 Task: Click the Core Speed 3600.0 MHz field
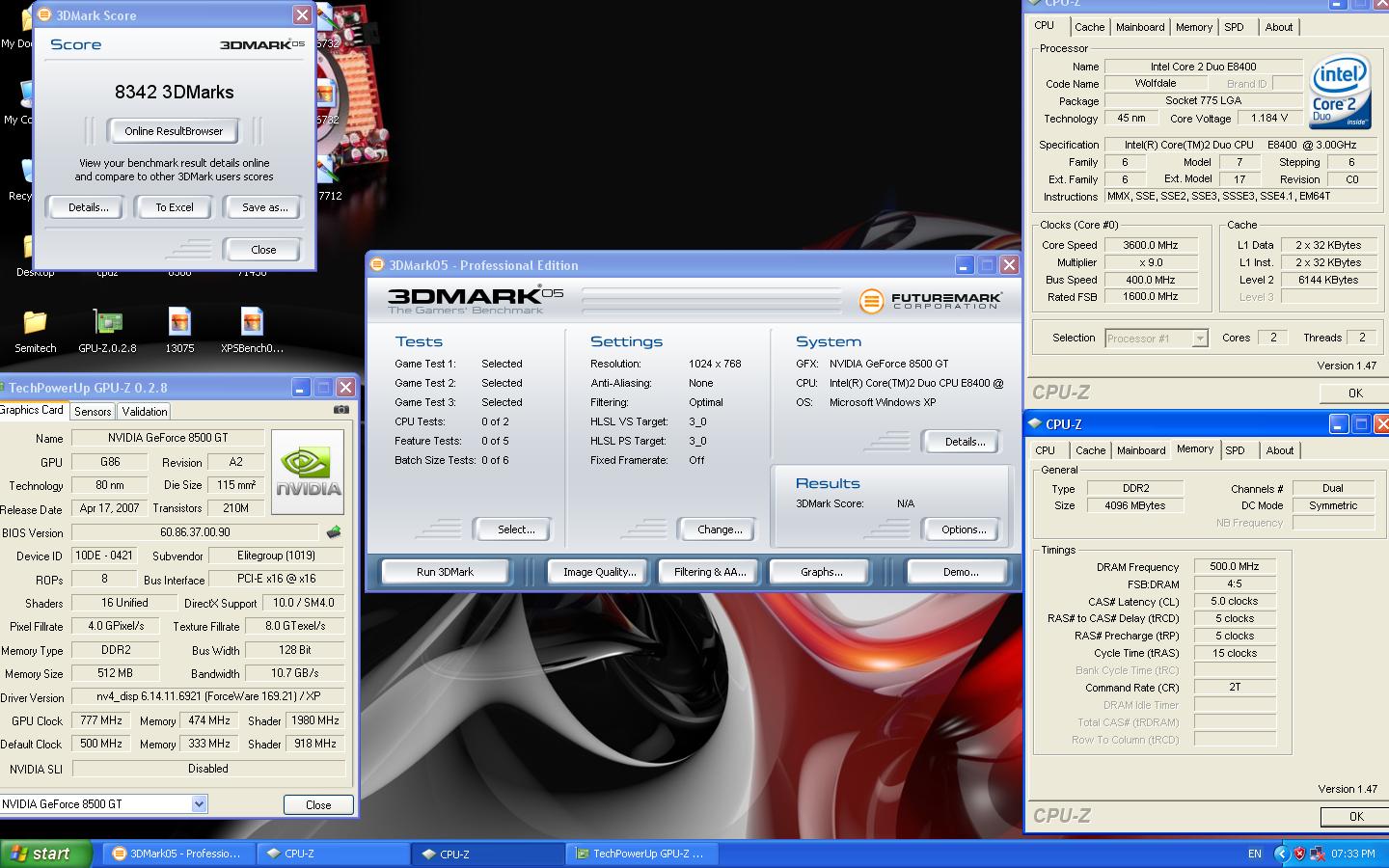(1151, 245)
